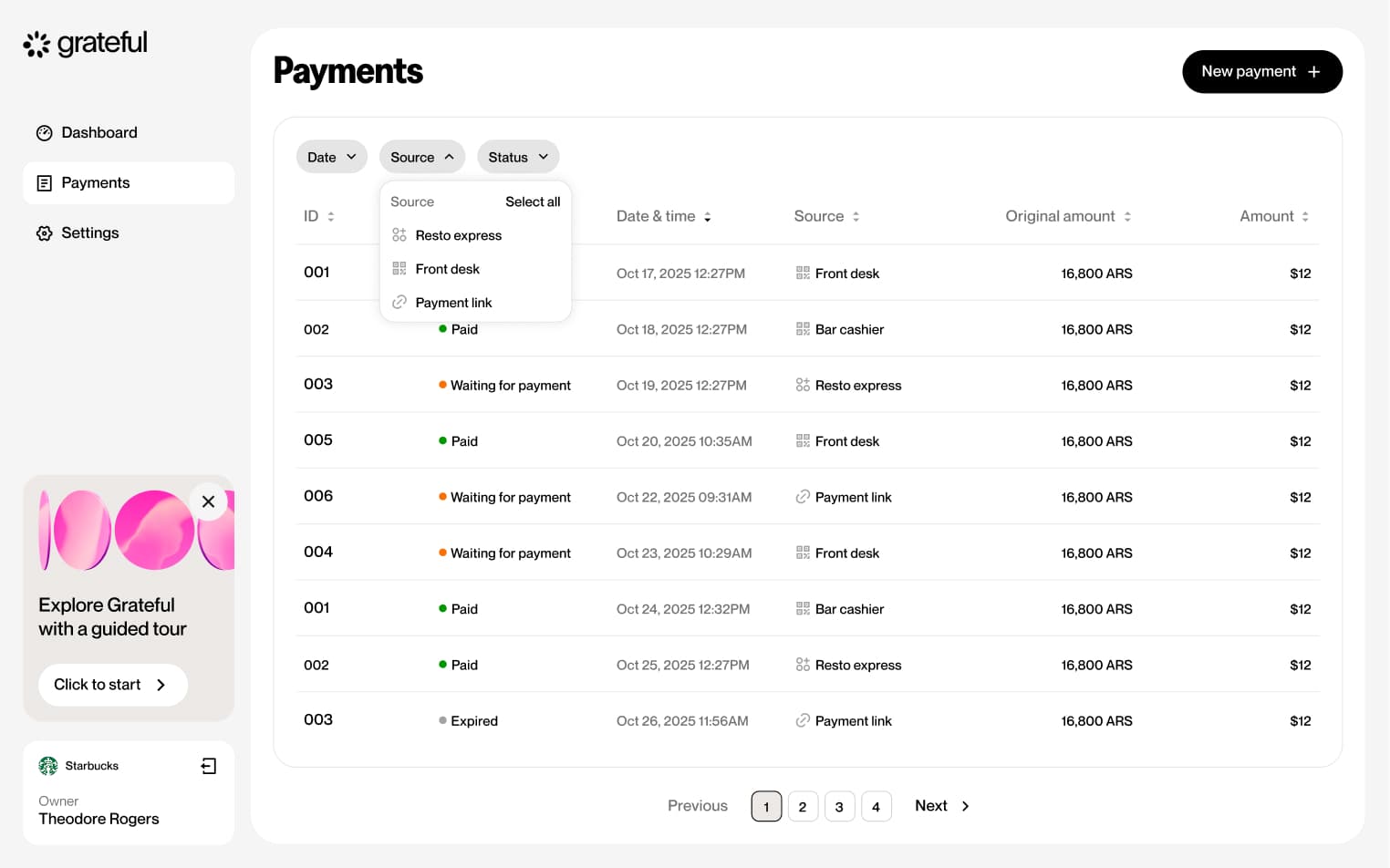Click the New payment button
Viewport: 1390px width, 868px height.
pos(1261,72)
